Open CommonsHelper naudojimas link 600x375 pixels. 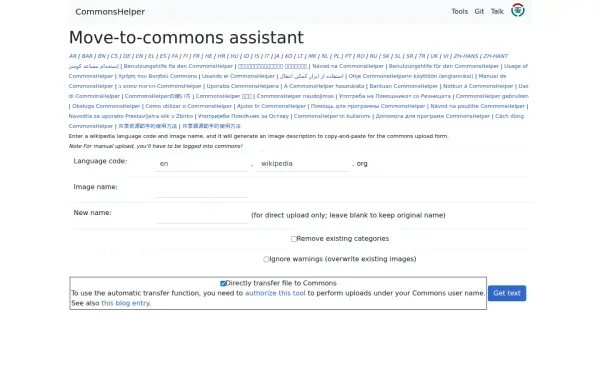pyautogui.click(x=295, y=96)
